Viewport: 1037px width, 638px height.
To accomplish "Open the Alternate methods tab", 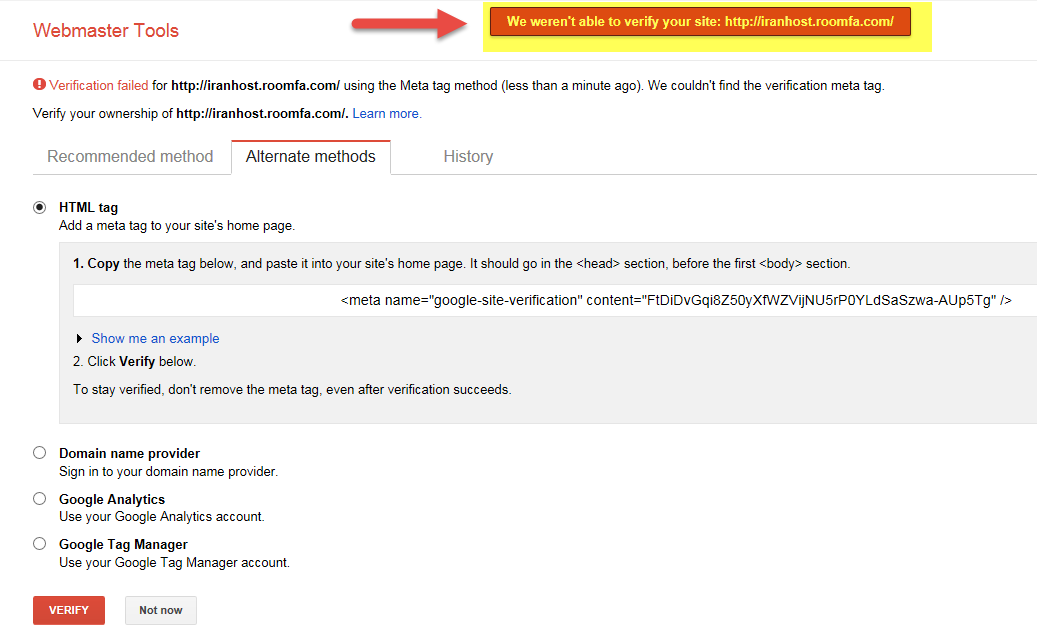I will point(310,157).
